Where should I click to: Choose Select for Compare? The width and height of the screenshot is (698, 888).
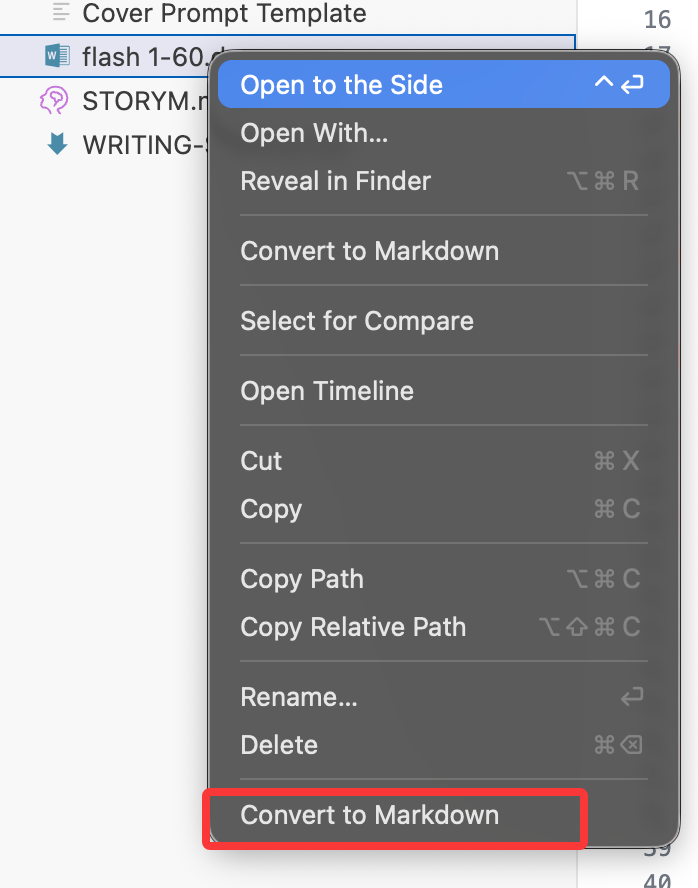(x=444, y=321)
